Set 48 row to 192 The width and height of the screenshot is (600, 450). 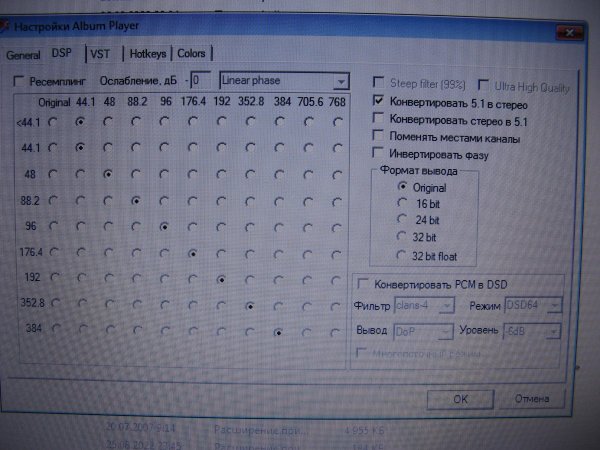[x=221, y=174]
